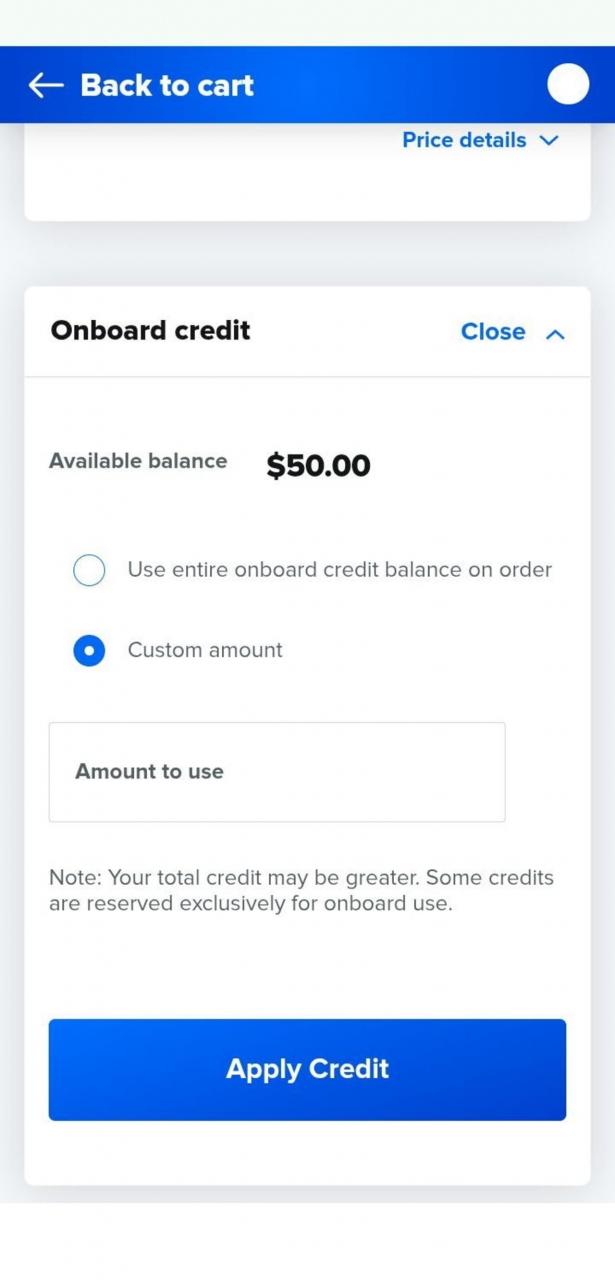Click the 'Use entire onboard credit balance' label
Screen dimensions: 615x1280
coord(339,570)
